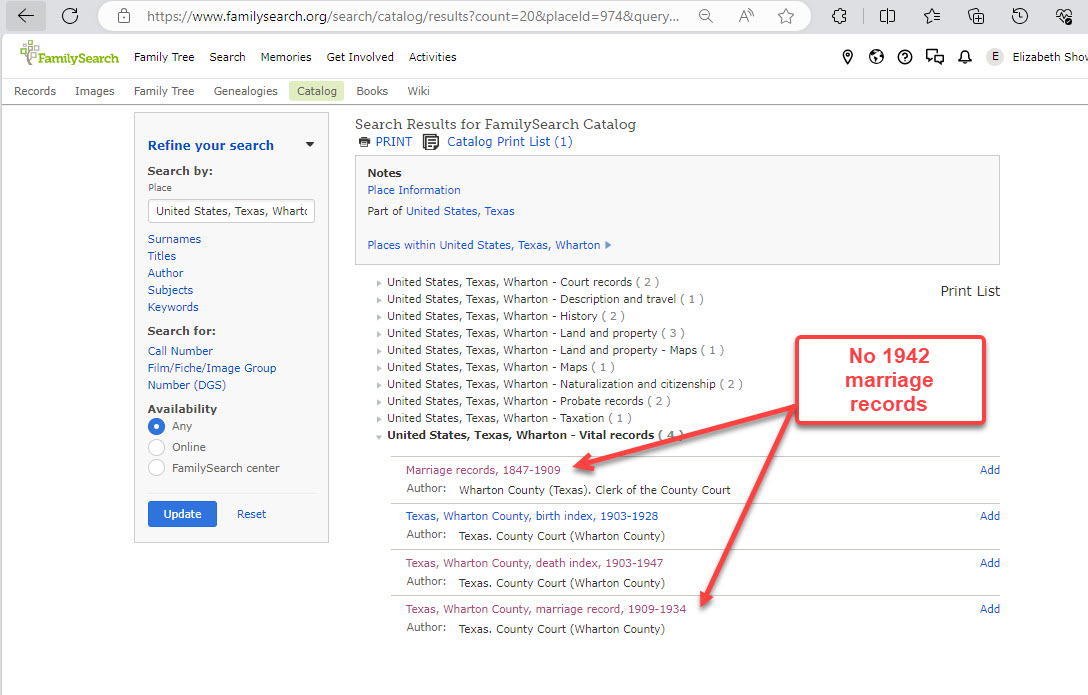Open the notifications bell icon
1088x695 pixels.
coord(964,57)
